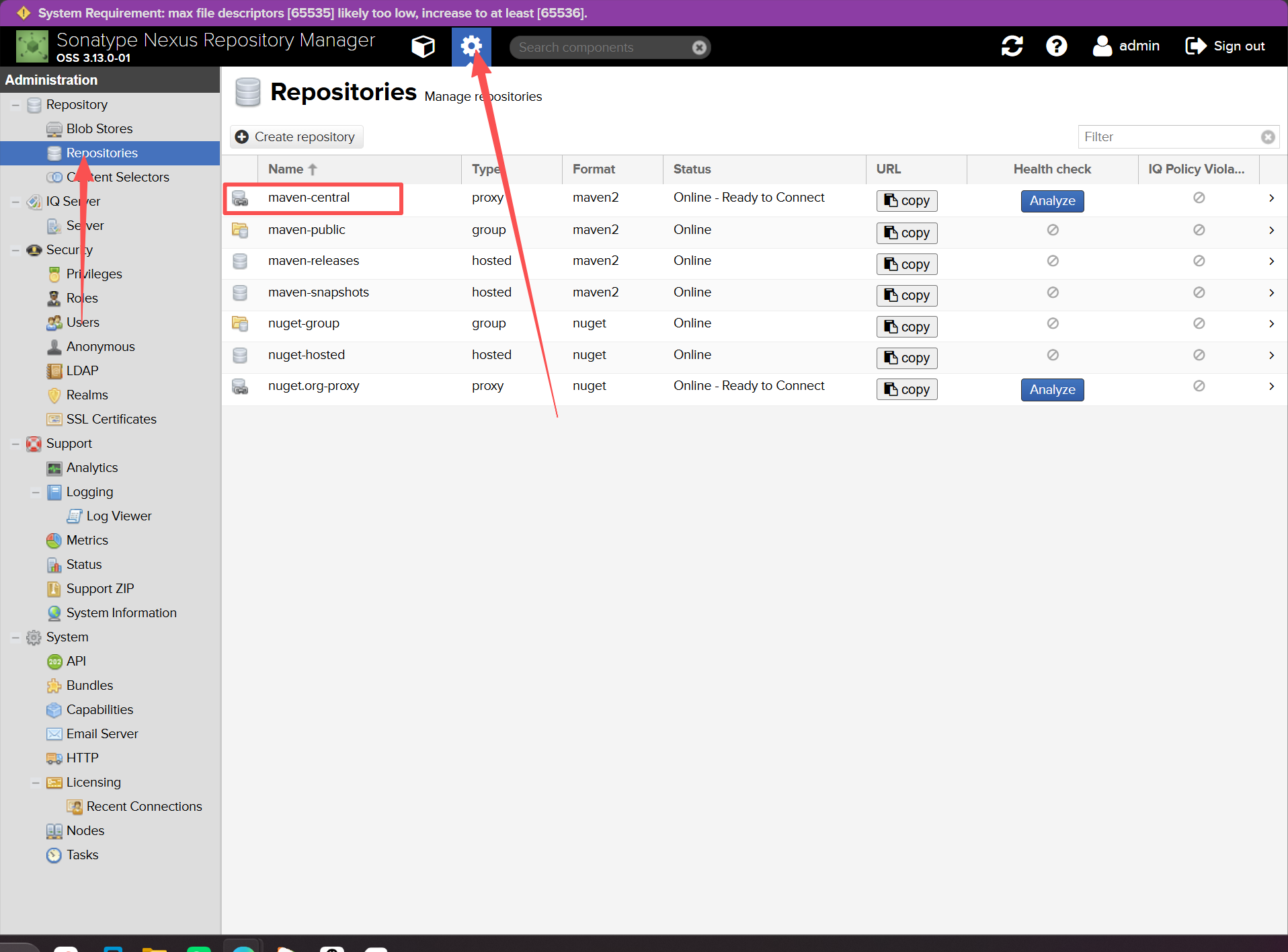Viewport: 1288px width, 952px height.
Task: Open HTTP truck icon
Action: point(54,758)
